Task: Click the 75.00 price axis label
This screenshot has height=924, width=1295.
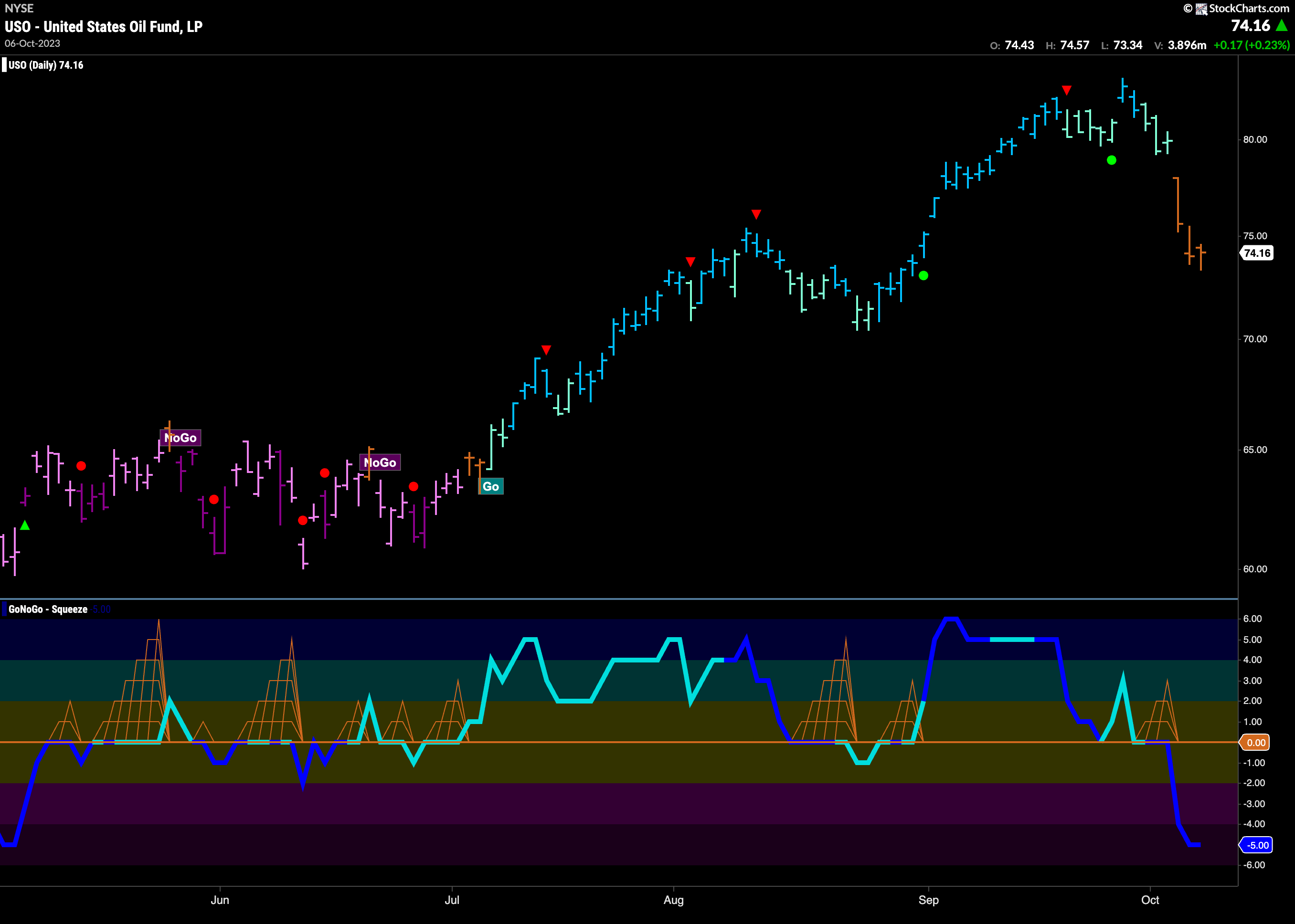Action: pos(1255,236)
